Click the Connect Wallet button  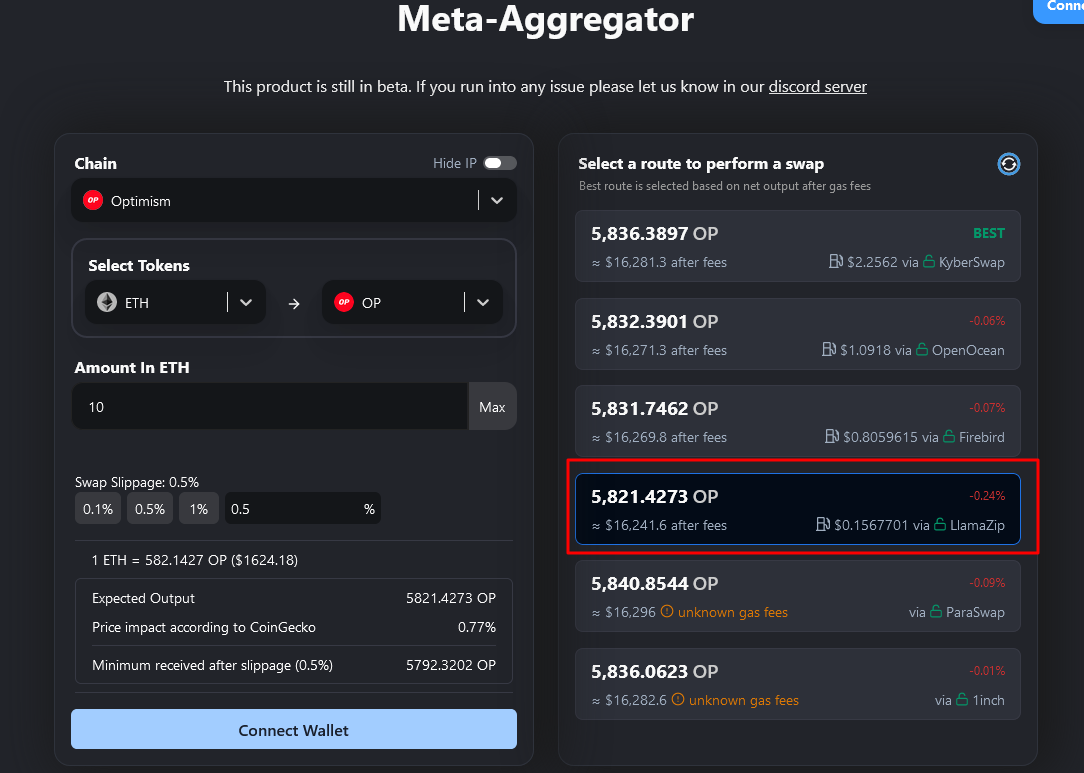pos(293,729)
